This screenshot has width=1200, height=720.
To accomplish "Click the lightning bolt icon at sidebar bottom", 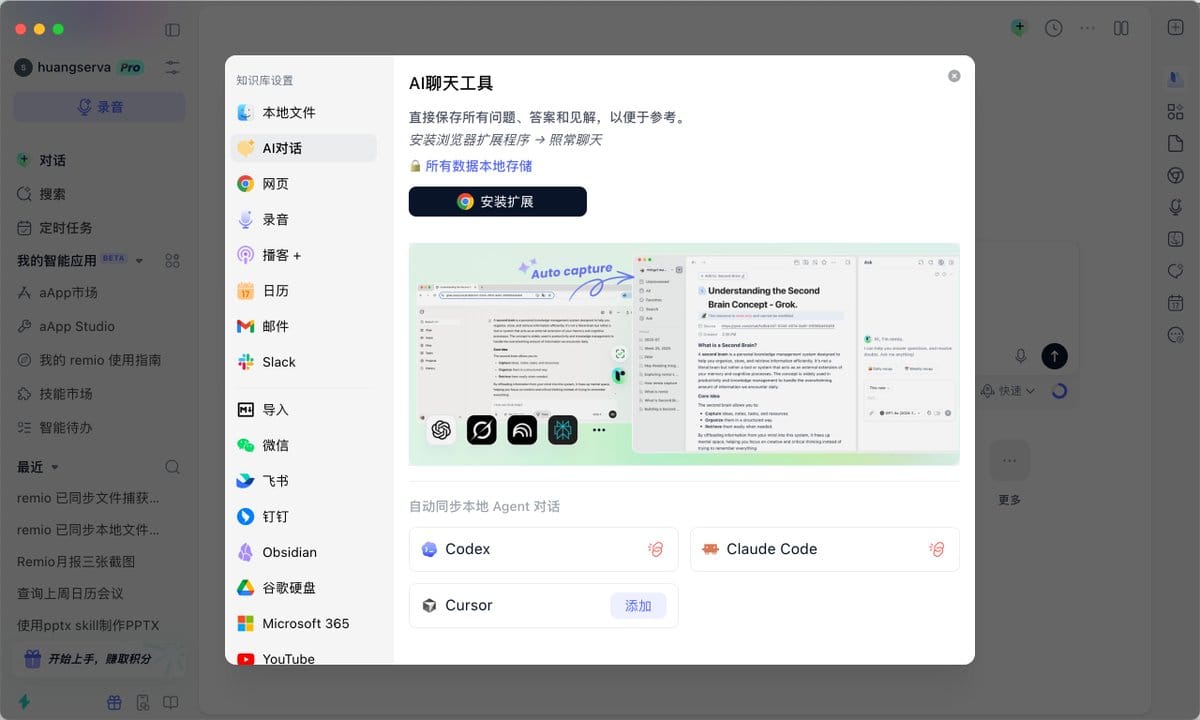I will tap(24, 702).
